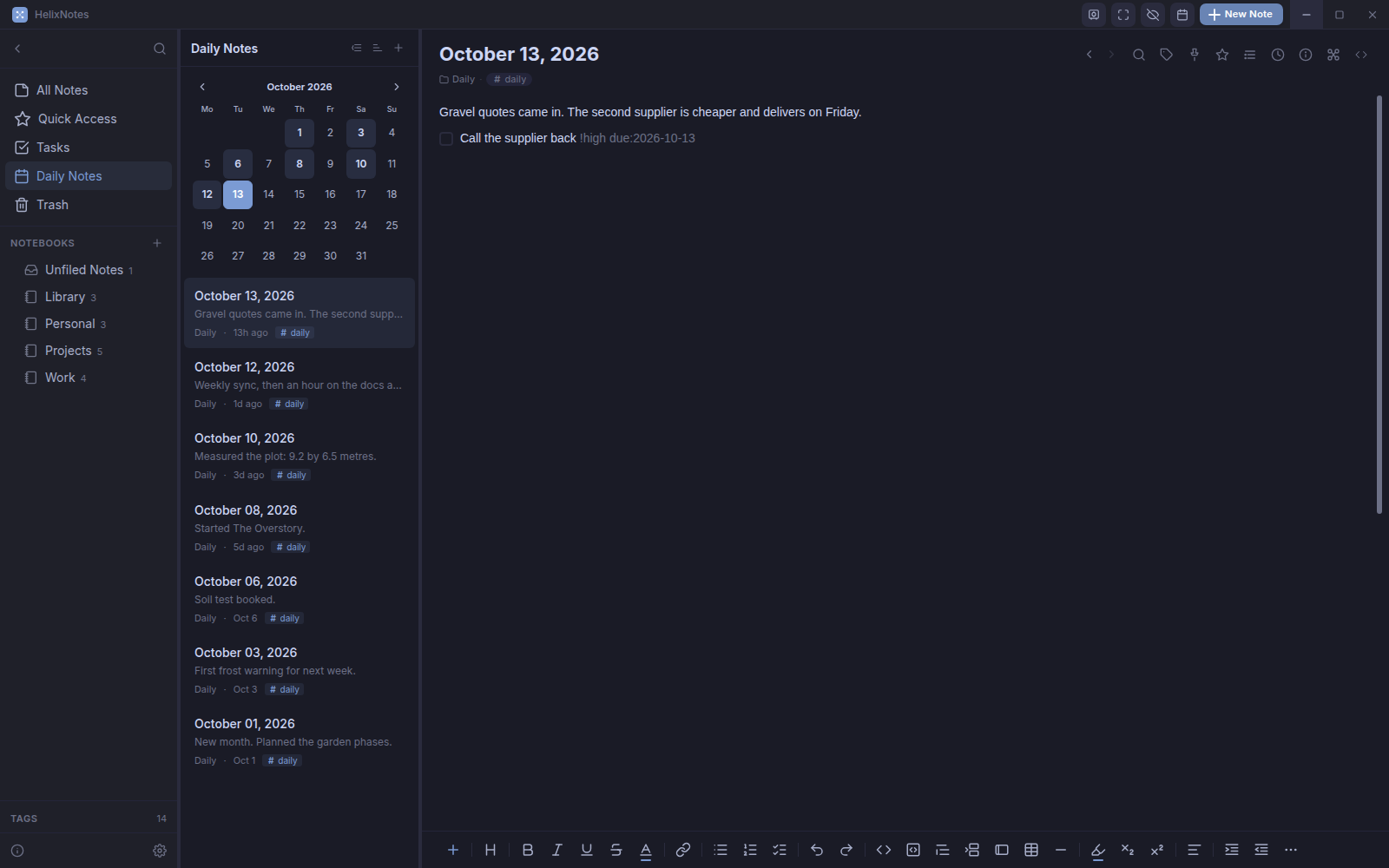
Task: Go to next calendar month
Action: point(397,87)
